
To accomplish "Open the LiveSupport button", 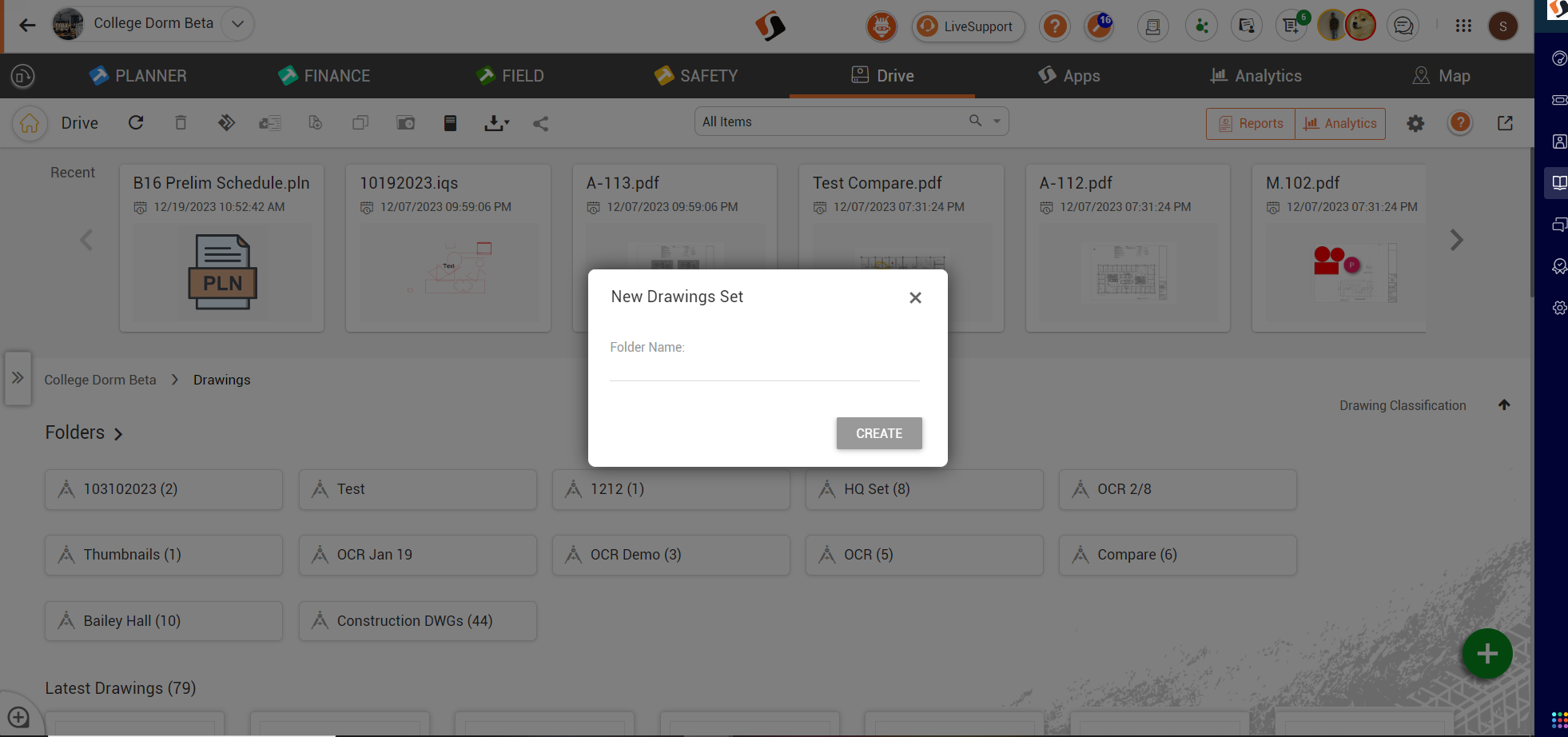I will point(968,26).
